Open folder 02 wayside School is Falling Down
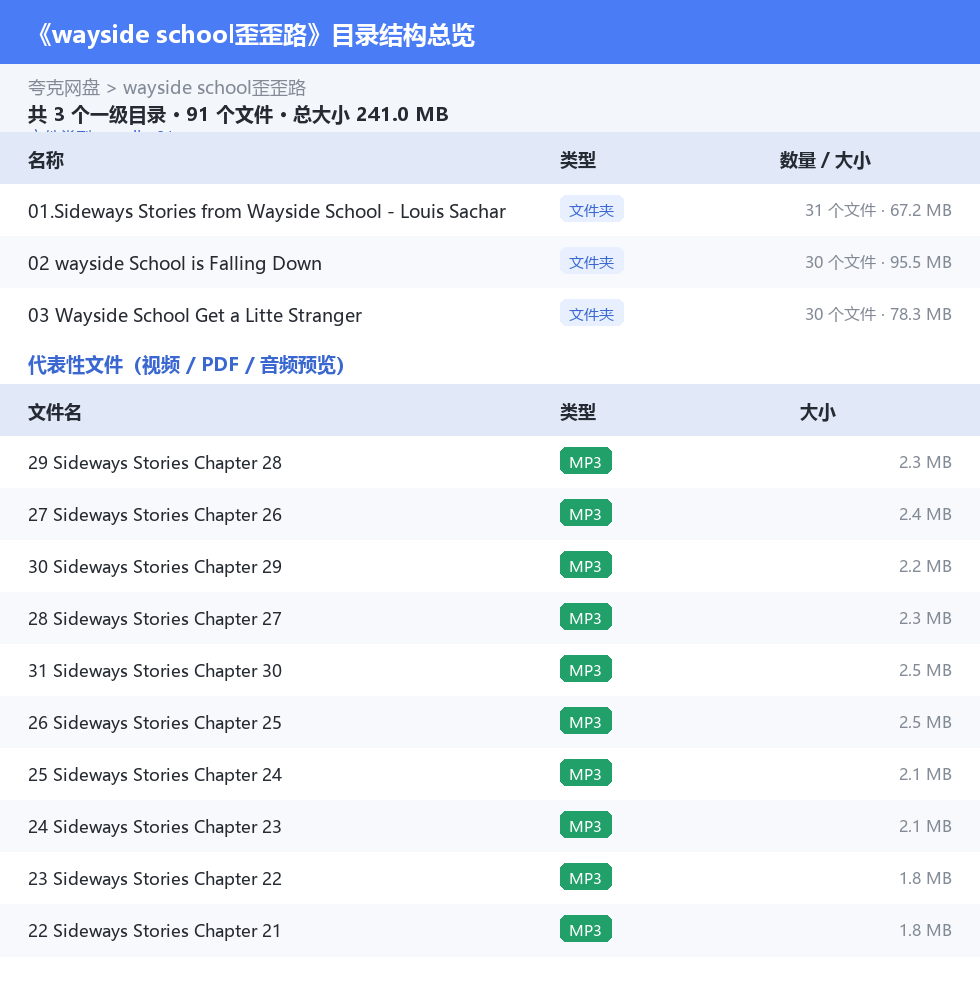The height and width of the screenshot is (988, 980). coord(175,263)
